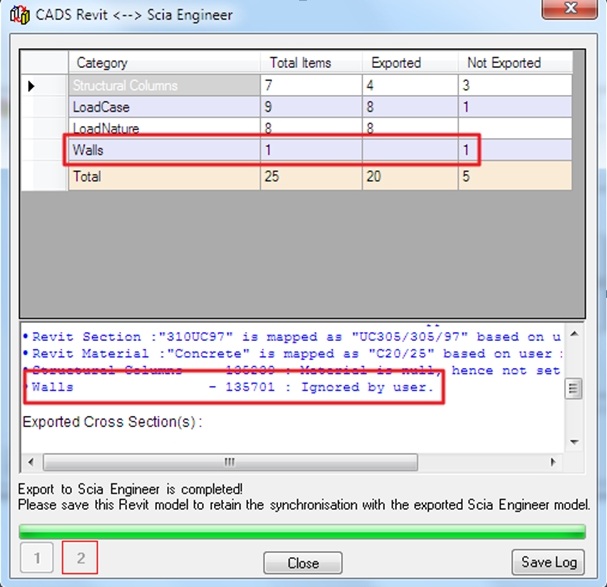Select the Total row label cell
Screen dimensions: 607x587
(165, 177)
